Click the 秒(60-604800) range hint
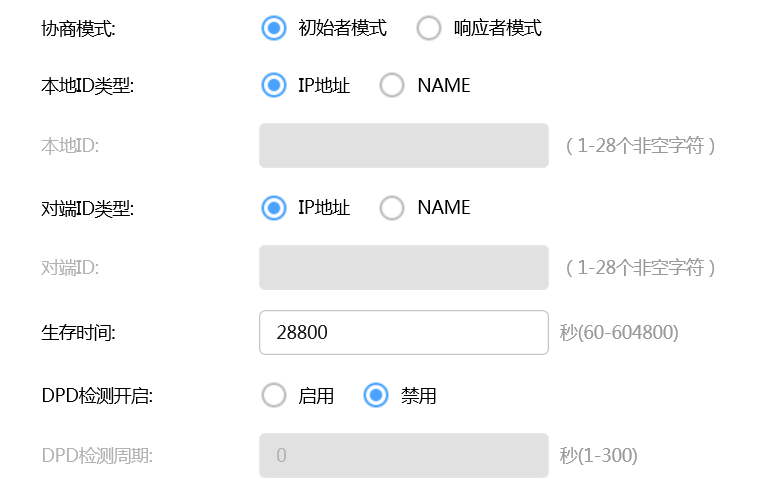 [619, 332]
